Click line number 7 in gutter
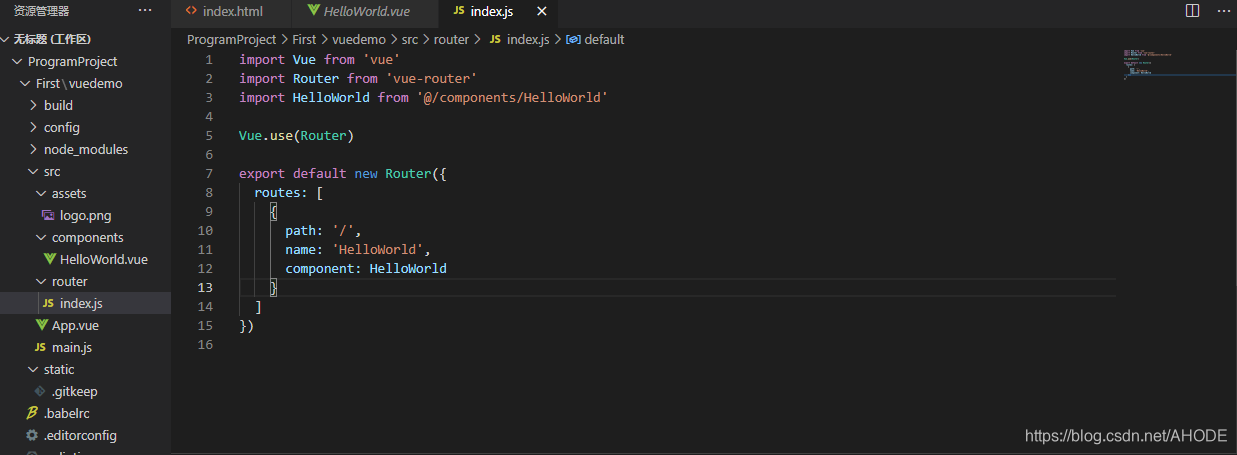This screenshot has width=1237, height=455. point(208,173)
